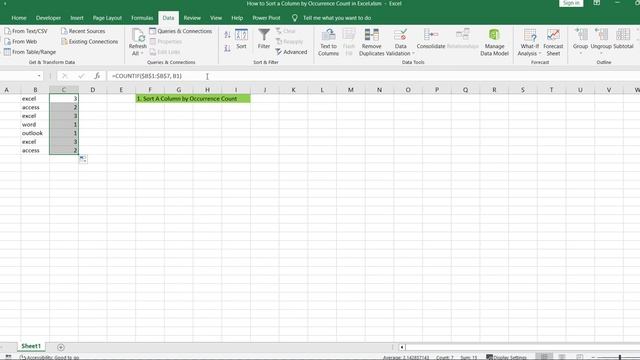Screen dimensions: 640x360
Task: Click cell with text 'word'
Action: [35, 124]
